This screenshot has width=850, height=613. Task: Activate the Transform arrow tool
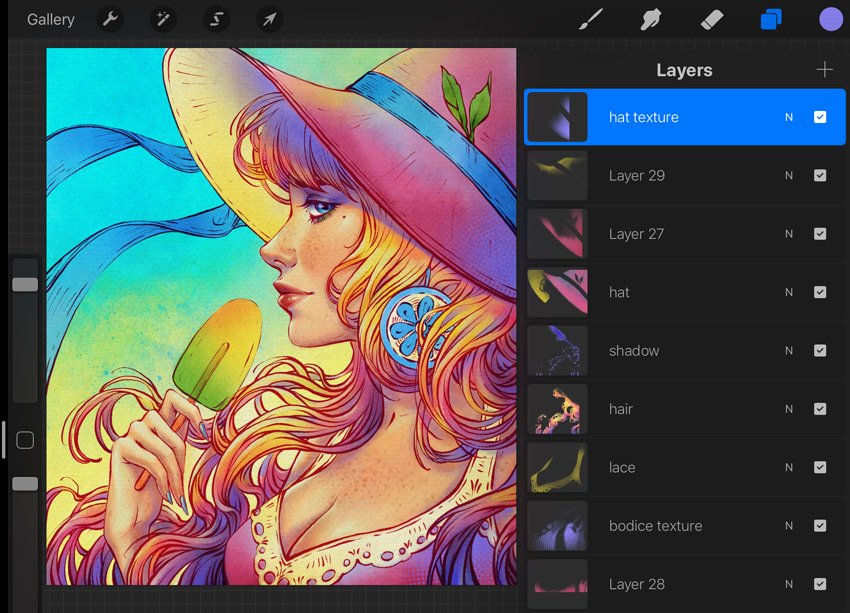[269, 20]
